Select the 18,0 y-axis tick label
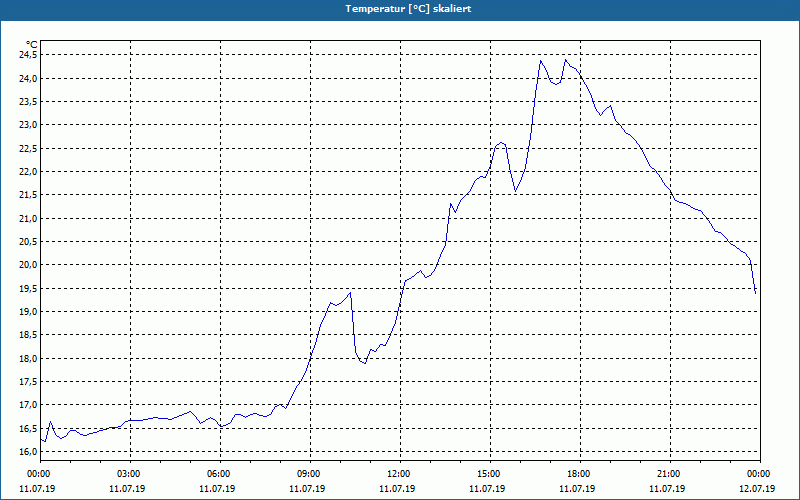The image size is (800, 500). pyautogui.click(x=28, y=358)
